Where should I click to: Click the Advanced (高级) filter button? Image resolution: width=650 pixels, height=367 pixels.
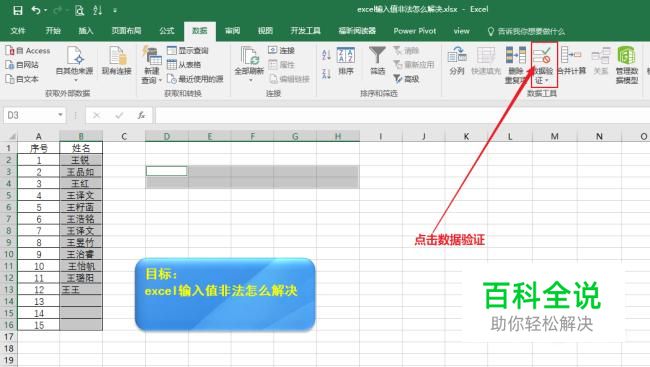pyautogui.click(x=407, y=78)
